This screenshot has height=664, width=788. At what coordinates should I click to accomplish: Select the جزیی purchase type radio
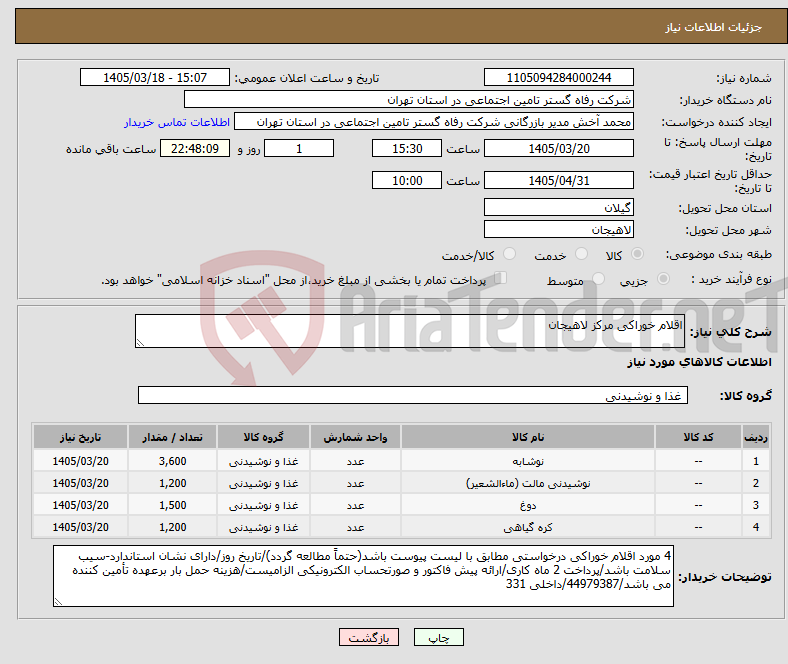click(663, 278)
